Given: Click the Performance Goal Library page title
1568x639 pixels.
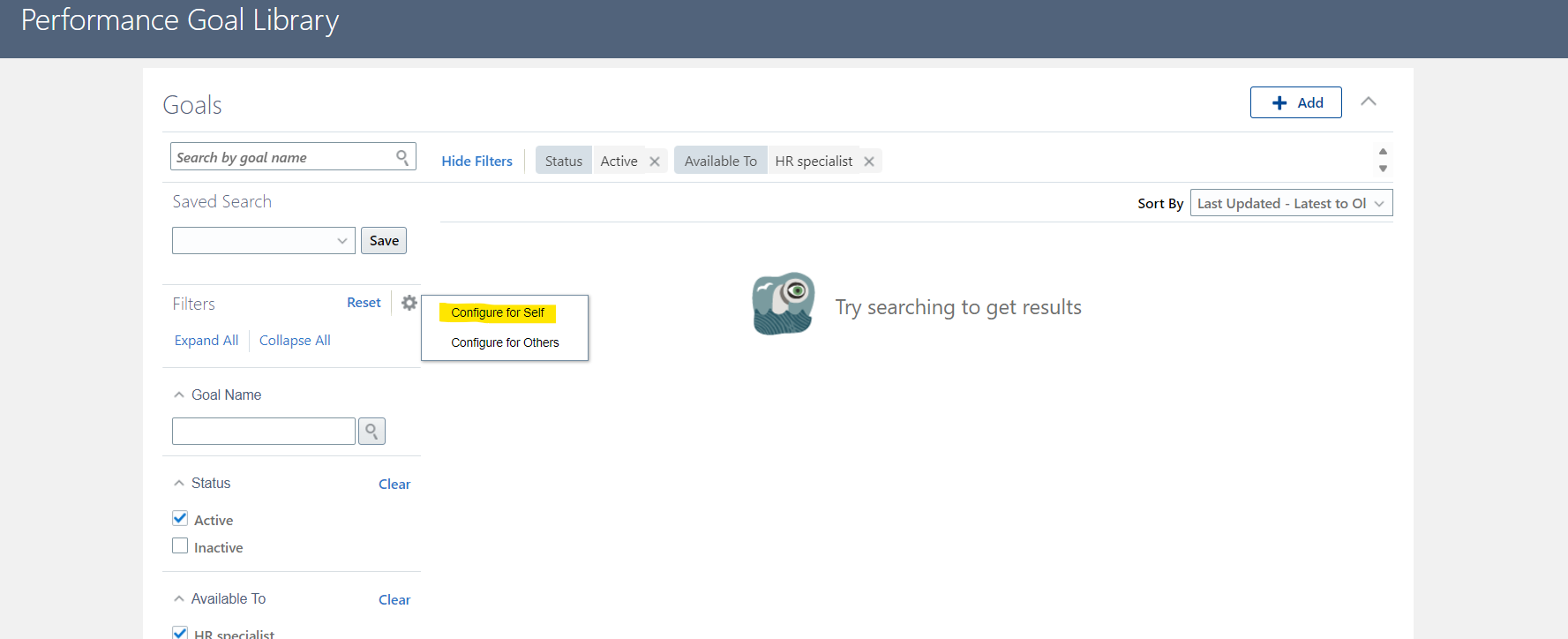Looking at the screenshot, I should 180,20.
